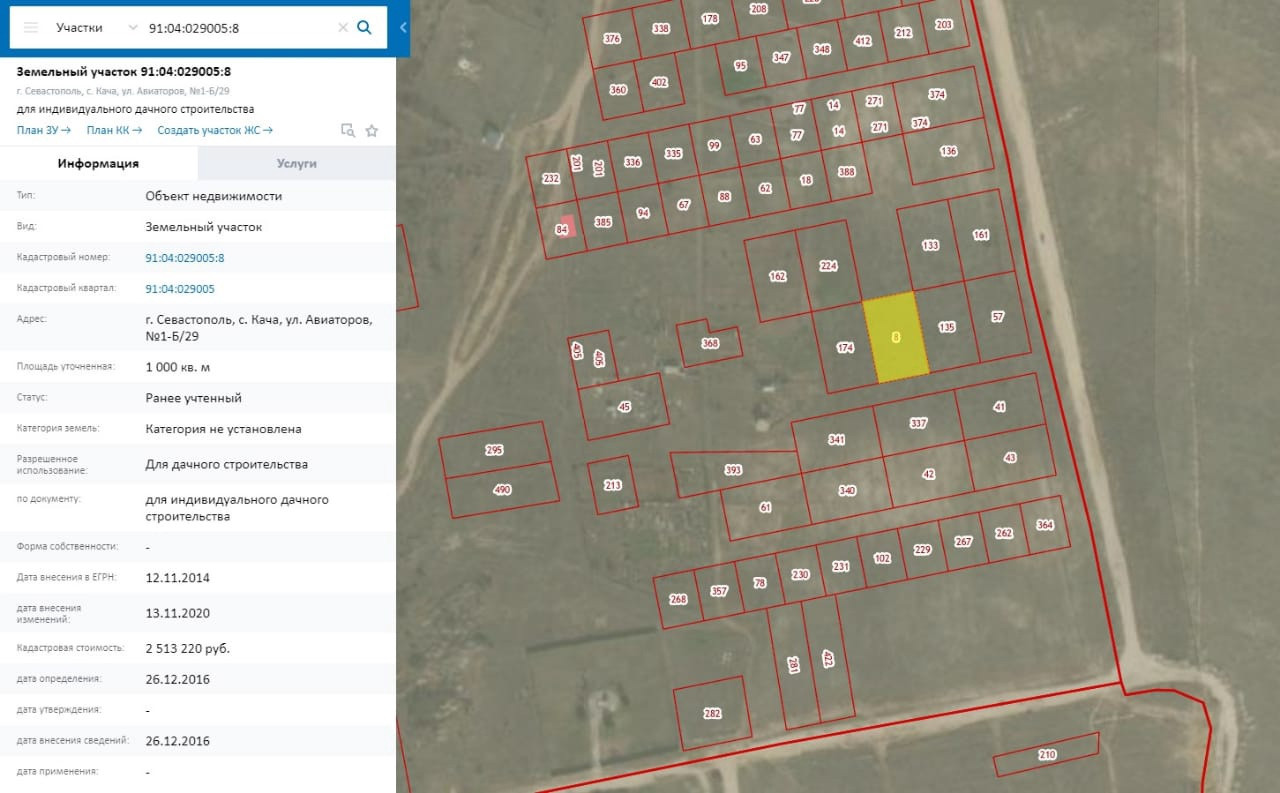Screen dimensions: 1280x793
Task: Click the change date 13.11.2020
Action: [178, 613]
